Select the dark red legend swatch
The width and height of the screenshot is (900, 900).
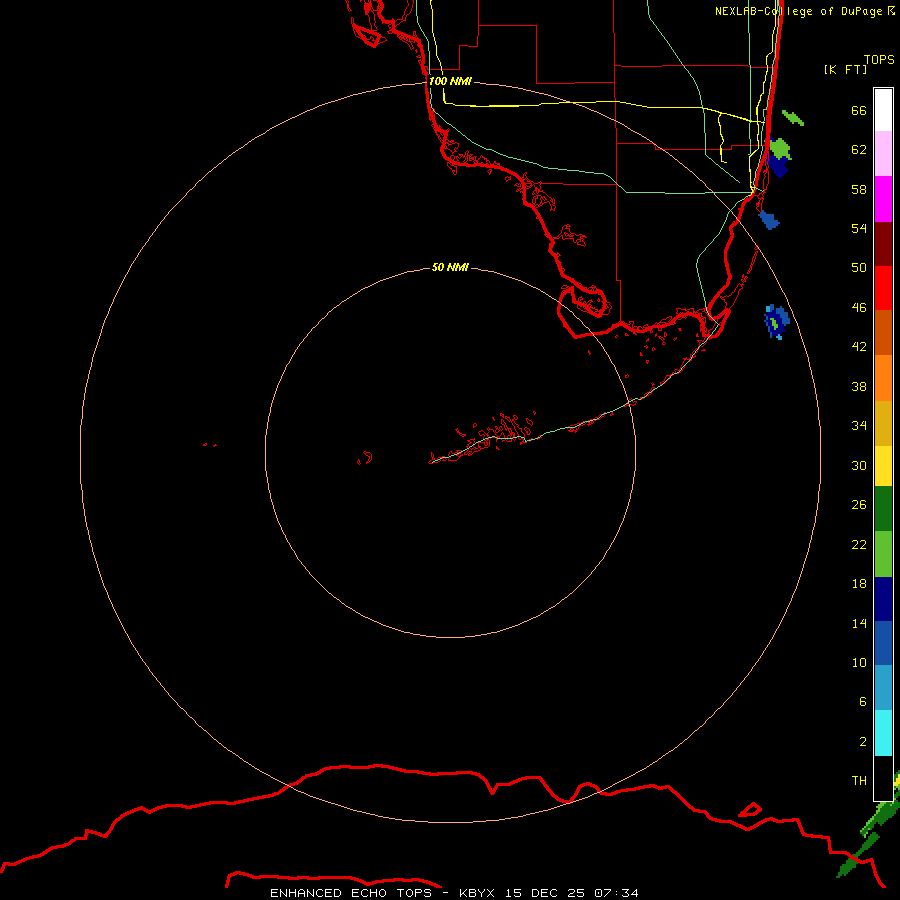click(883, 244)
